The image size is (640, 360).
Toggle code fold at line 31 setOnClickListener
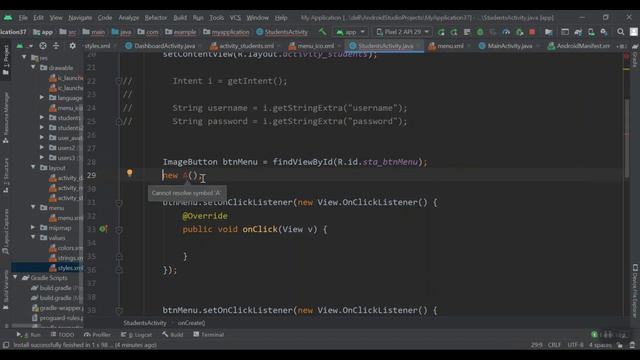119,202
